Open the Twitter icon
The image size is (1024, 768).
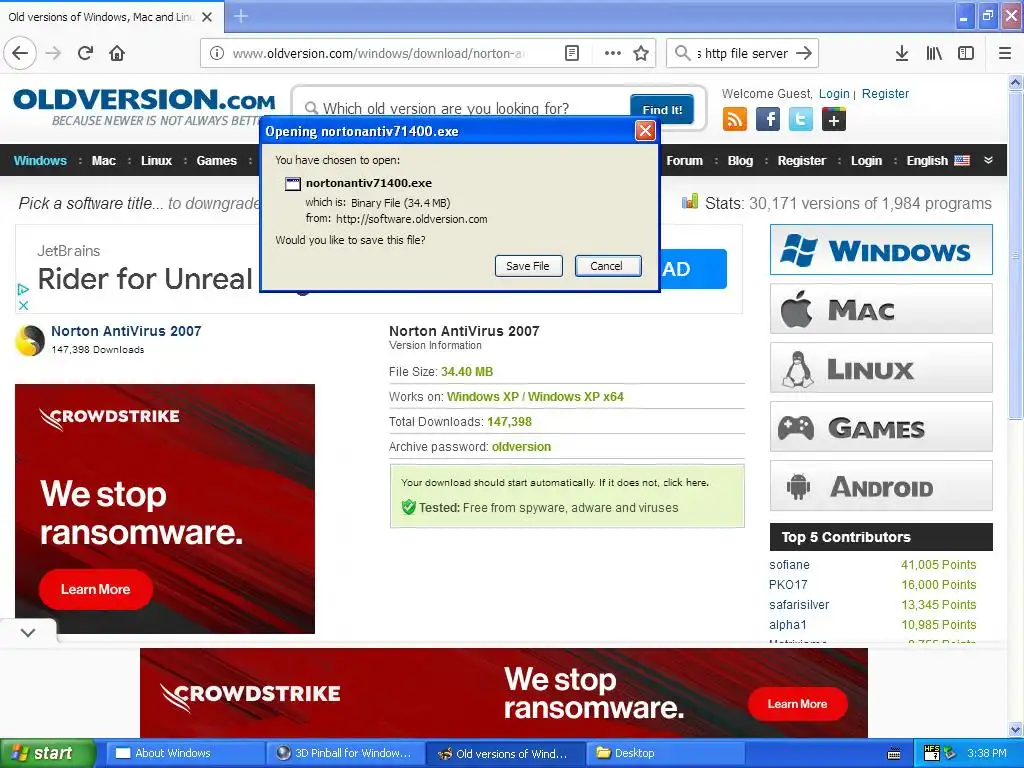(801, 120)
